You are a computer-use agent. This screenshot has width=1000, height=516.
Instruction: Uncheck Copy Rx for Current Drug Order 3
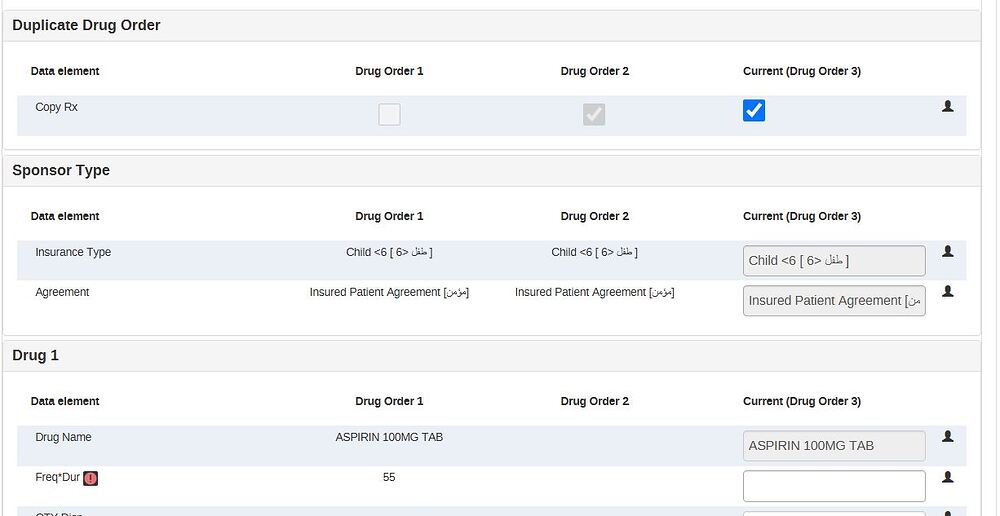click(754, 111)
